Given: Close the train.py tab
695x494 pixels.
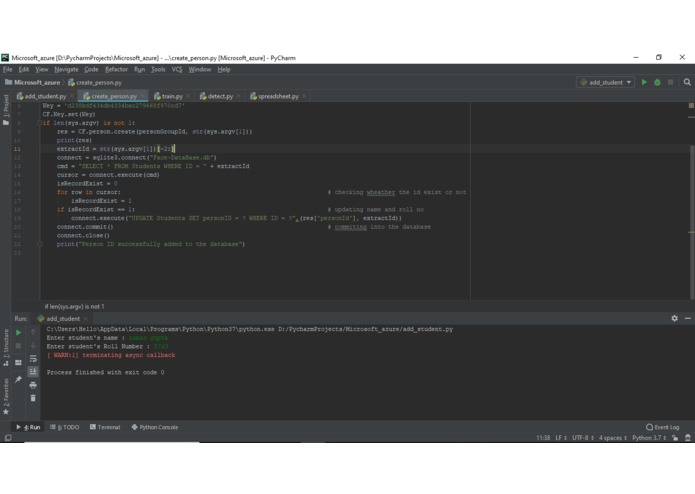Looking at the screenshot, I should pyautogui.click(x=188, y=96).
